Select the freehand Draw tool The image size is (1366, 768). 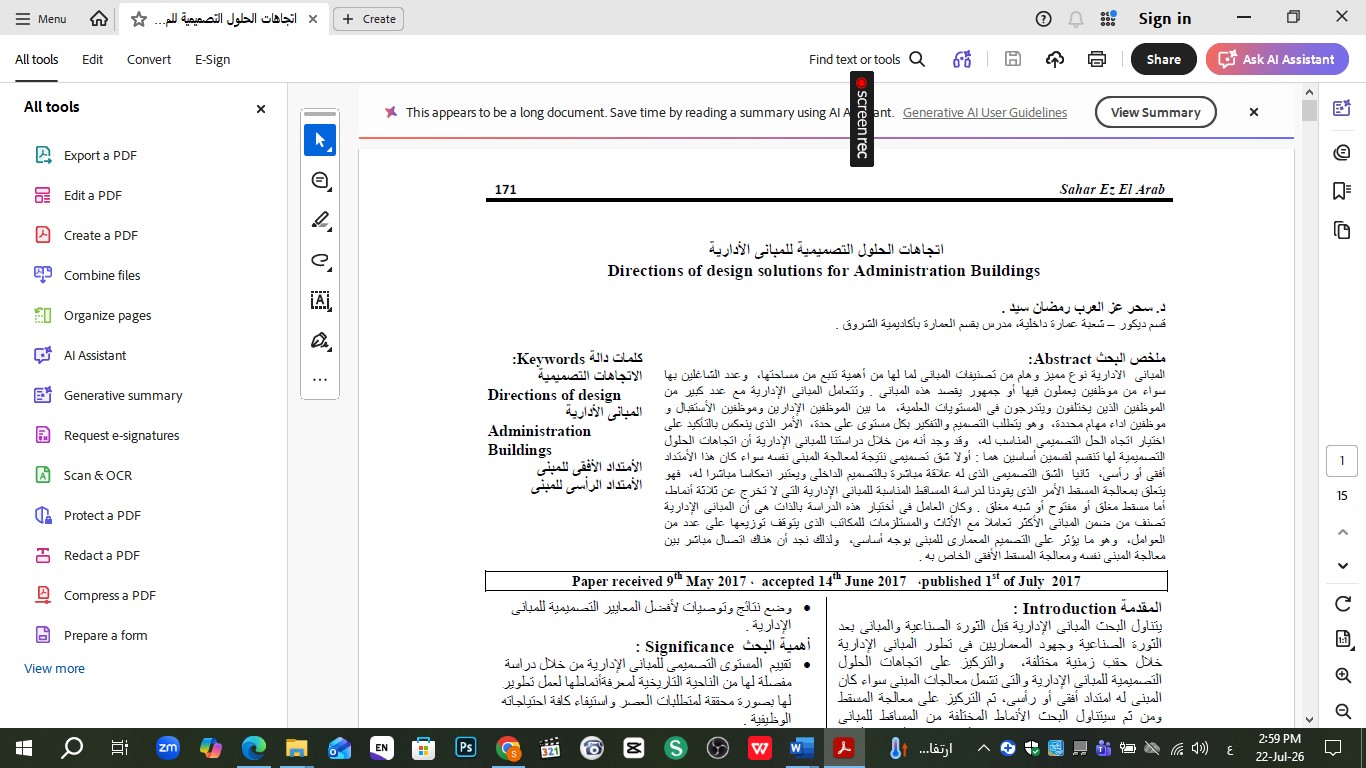click(320, 260)
